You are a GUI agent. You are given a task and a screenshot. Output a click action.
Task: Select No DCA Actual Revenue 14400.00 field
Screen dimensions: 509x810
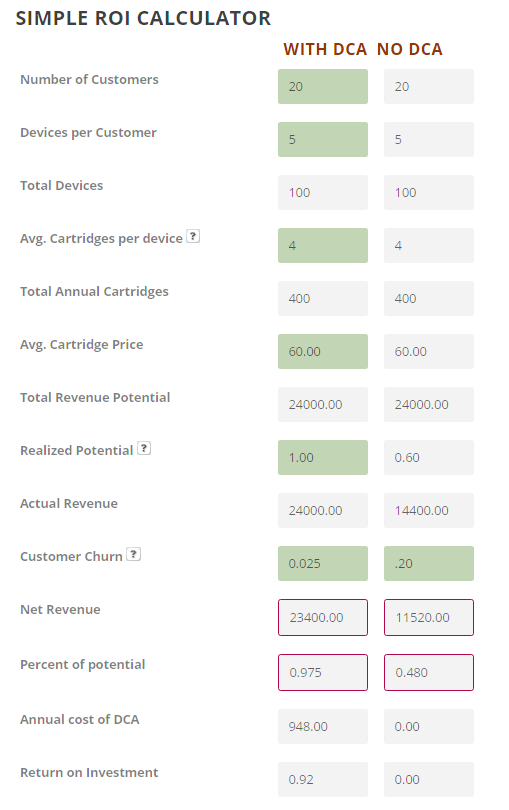click(x=429, y=510)
